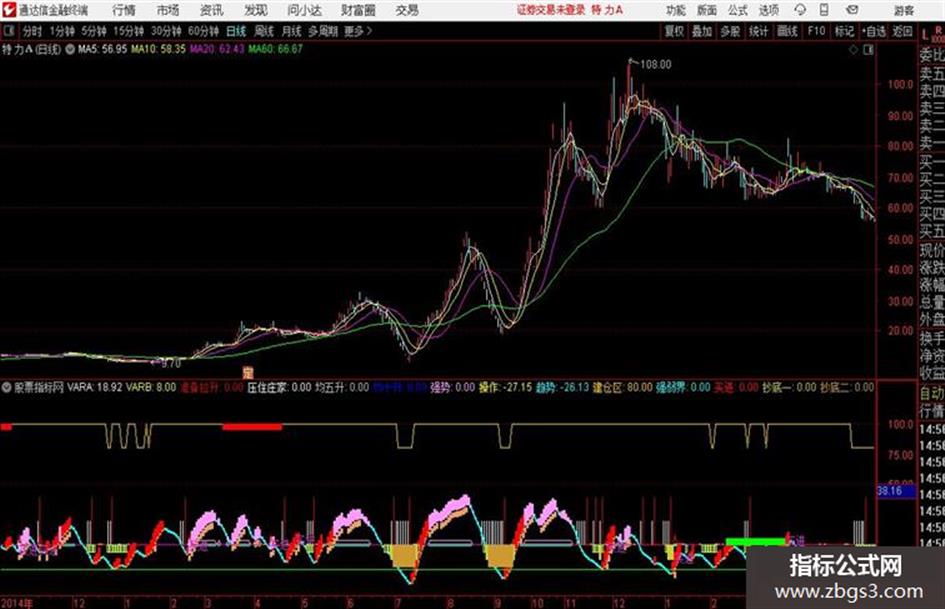Image resolution: width=945 pixels, height=609 pixels.
Task: Open the 功能 menu
Action: click(x=676, y=10)
